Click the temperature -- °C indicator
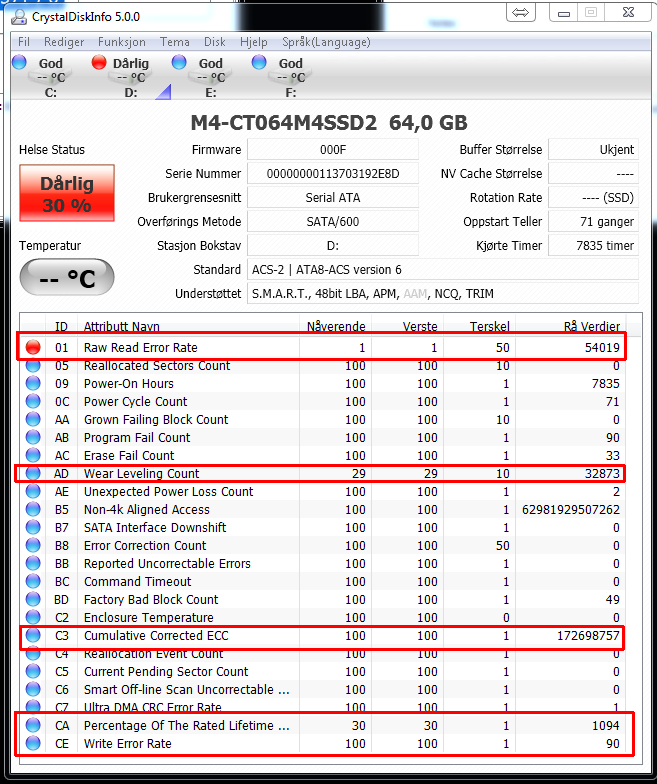Image resolution: width=657 pixels, height=784 pixels. (x=67, y=277)
